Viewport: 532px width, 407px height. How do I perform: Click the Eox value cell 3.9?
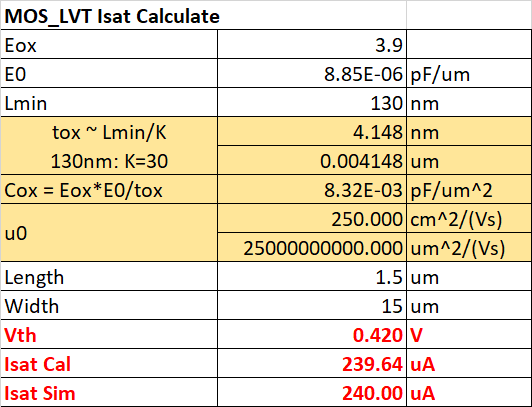312,44
